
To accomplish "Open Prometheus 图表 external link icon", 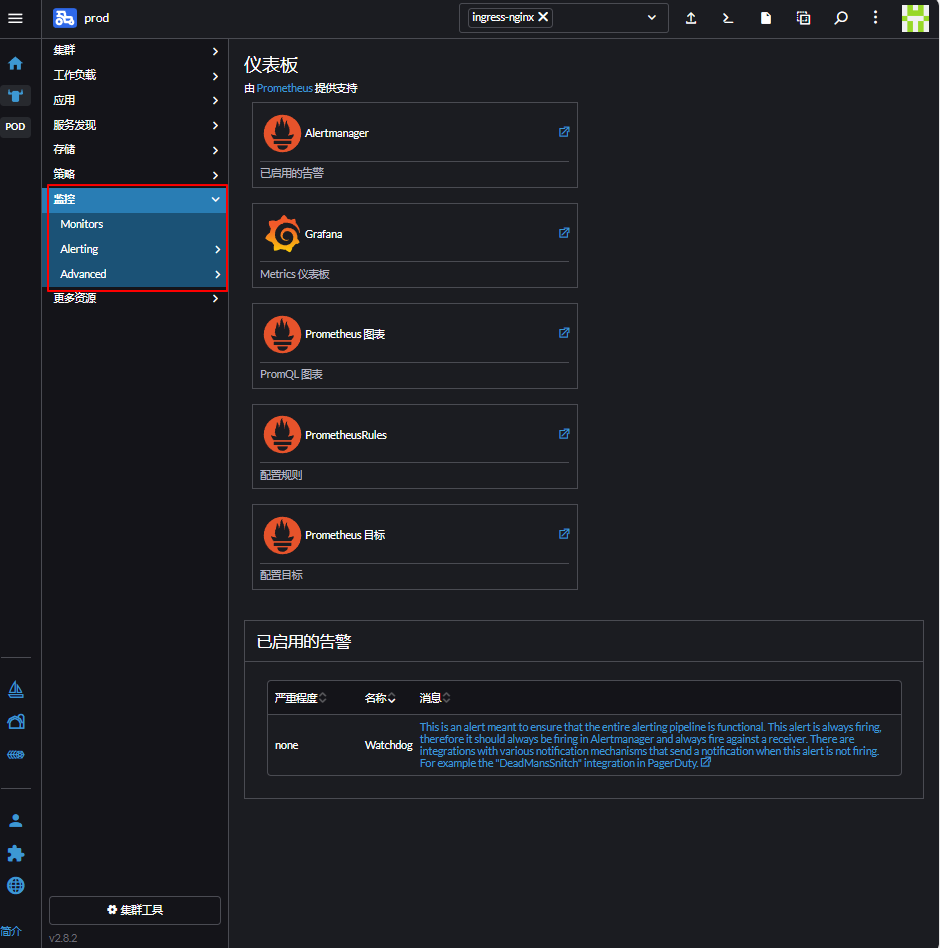I will tap(564, 333).
